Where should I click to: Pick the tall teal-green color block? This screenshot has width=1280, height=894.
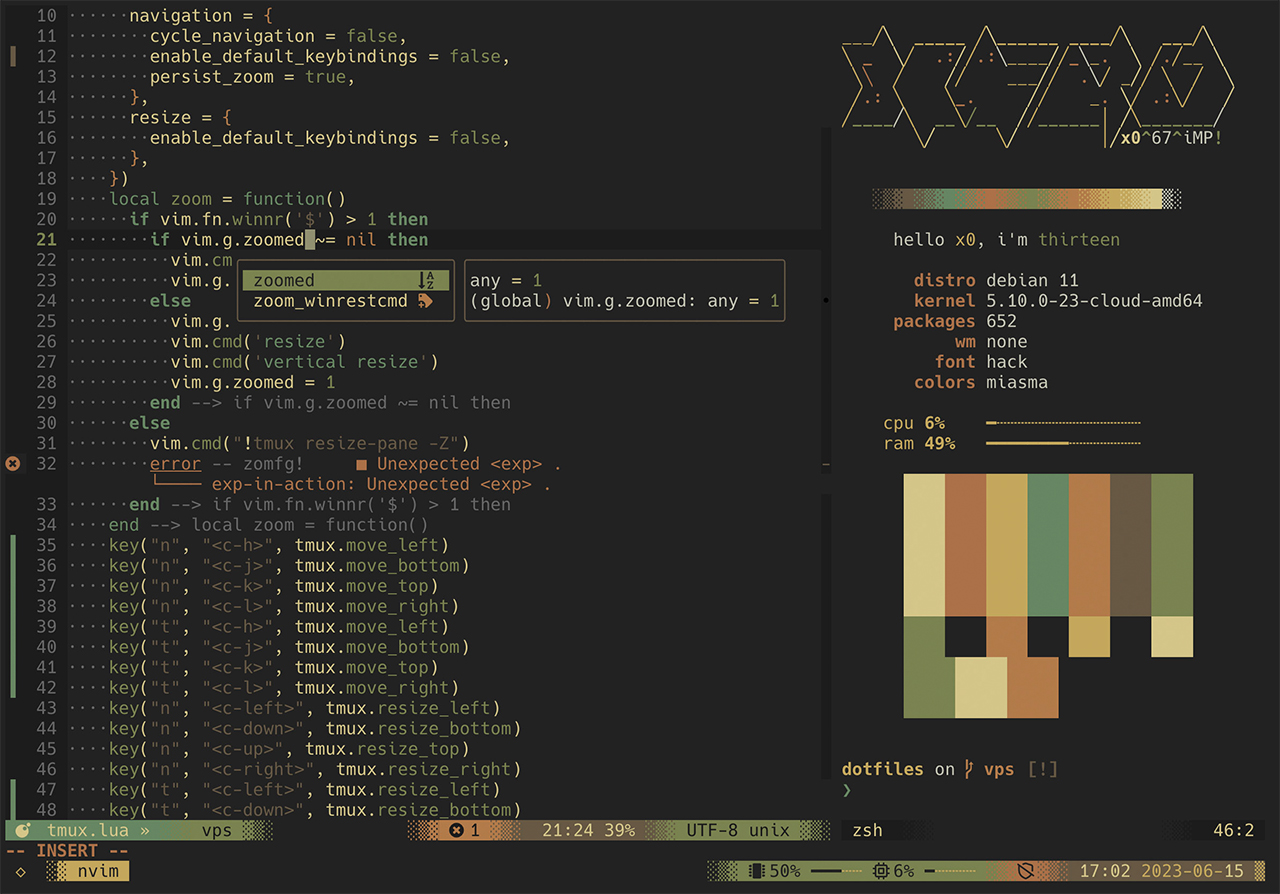pos(1048,545)
